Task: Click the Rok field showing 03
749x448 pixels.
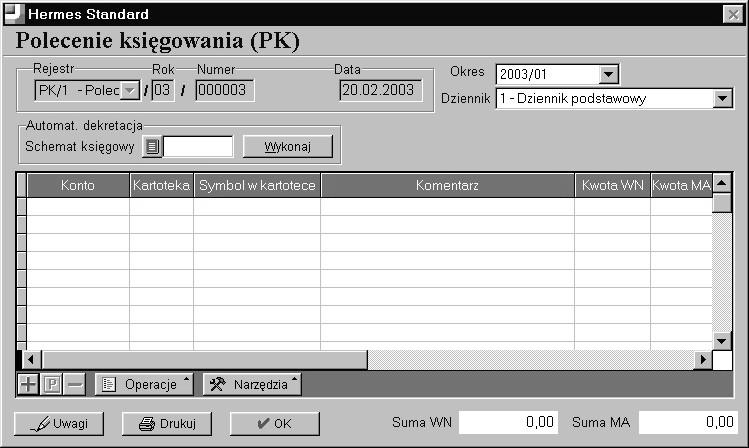Action: click(x=162, y=90)
